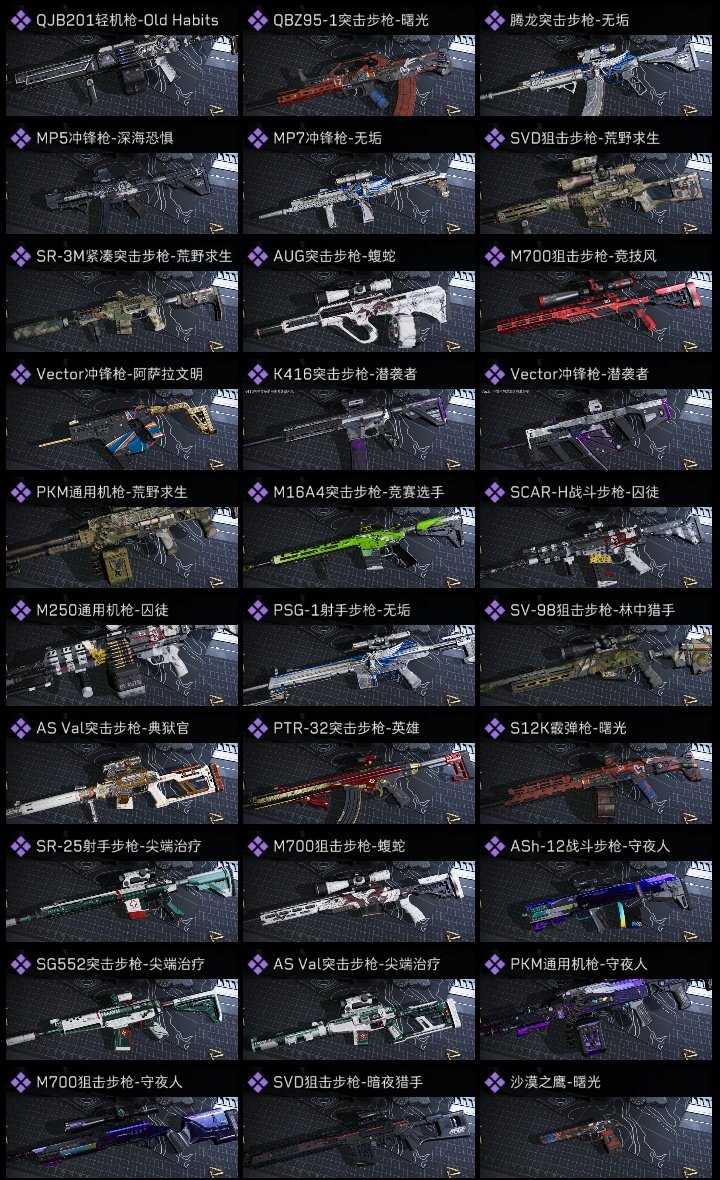The image size is (720, 1180).
Task: Select the PSG-1射手步枪-无垢 skin image
Action: (359, 665)
